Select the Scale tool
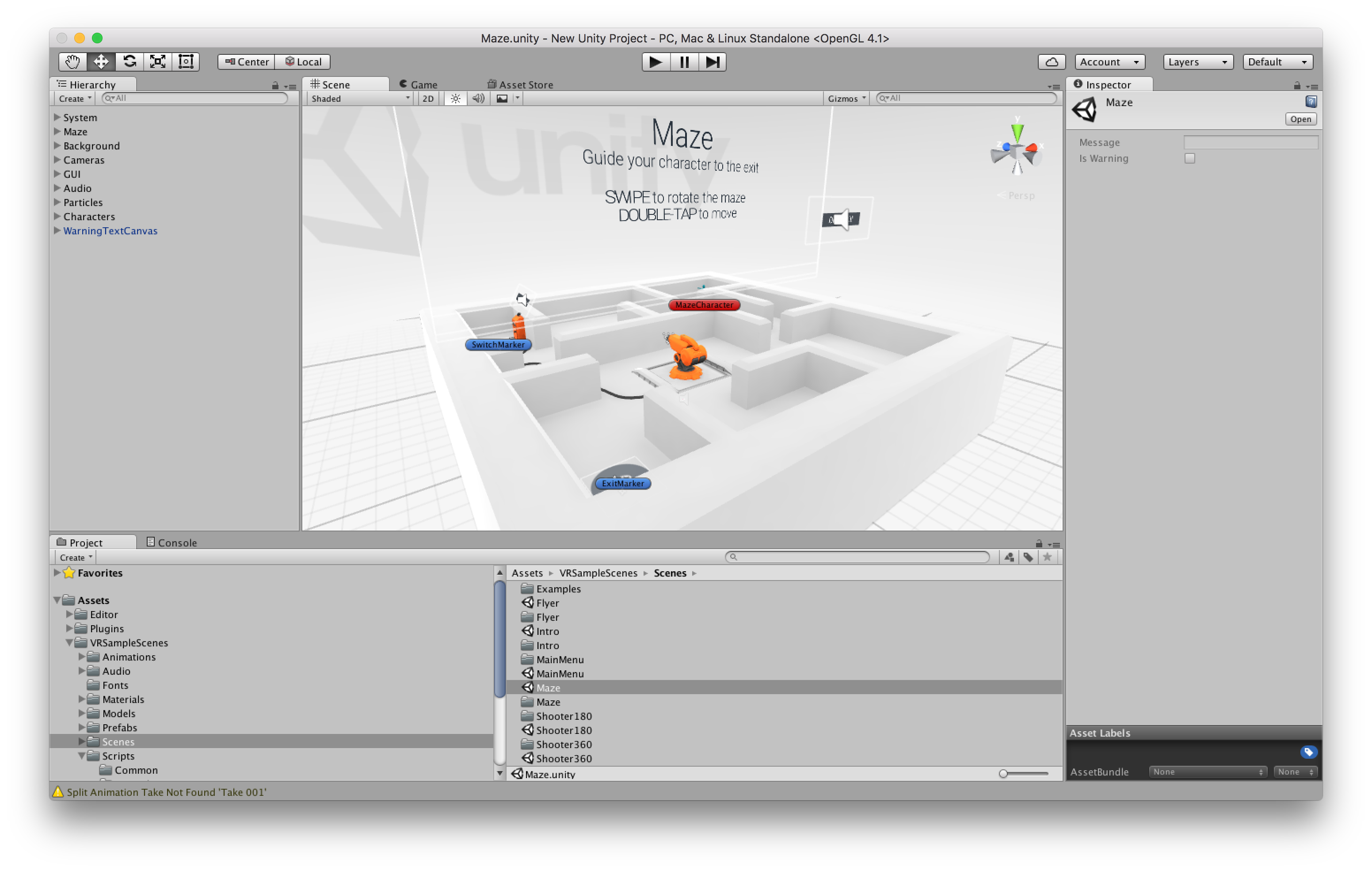The image size is (1372, 871). pos(158,61)
